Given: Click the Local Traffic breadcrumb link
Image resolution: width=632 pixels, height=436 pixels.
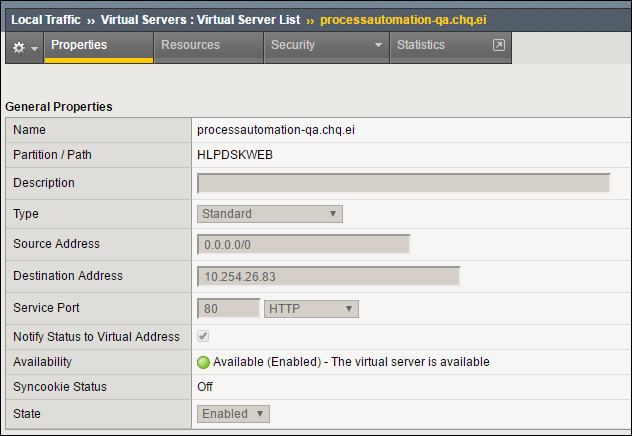Looking at the screenshot, I should 46,20.
